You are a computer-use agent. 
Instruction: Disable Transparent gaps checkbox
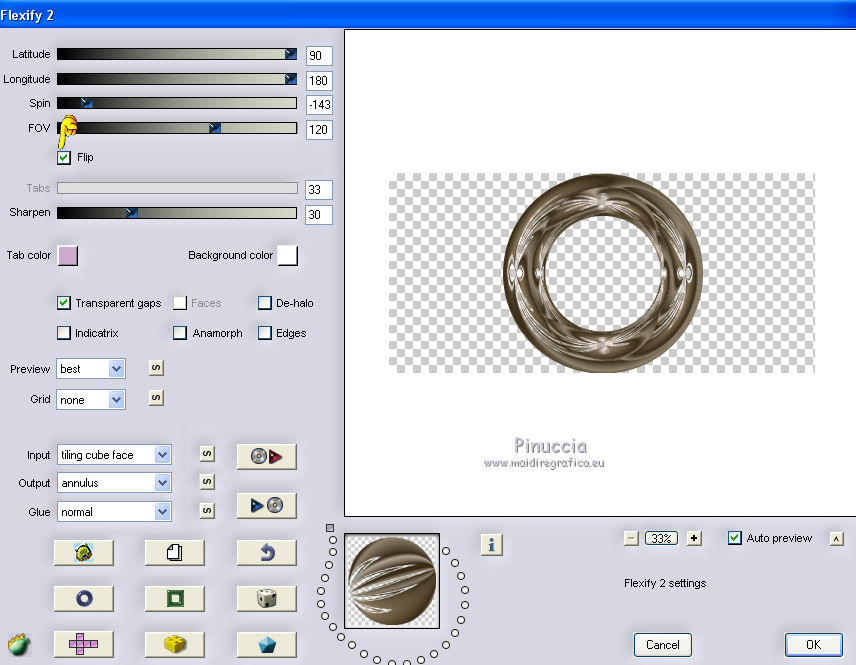pyautogui.click(x=64, y=303)
